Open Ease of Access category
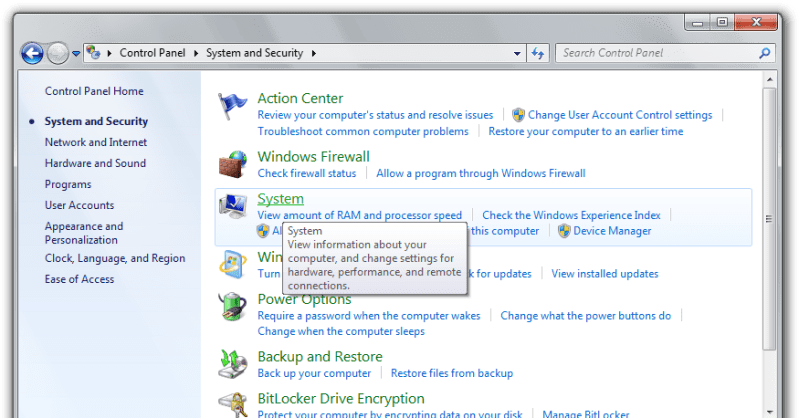Screen dimensions: 799x418 tap(79, 279)
